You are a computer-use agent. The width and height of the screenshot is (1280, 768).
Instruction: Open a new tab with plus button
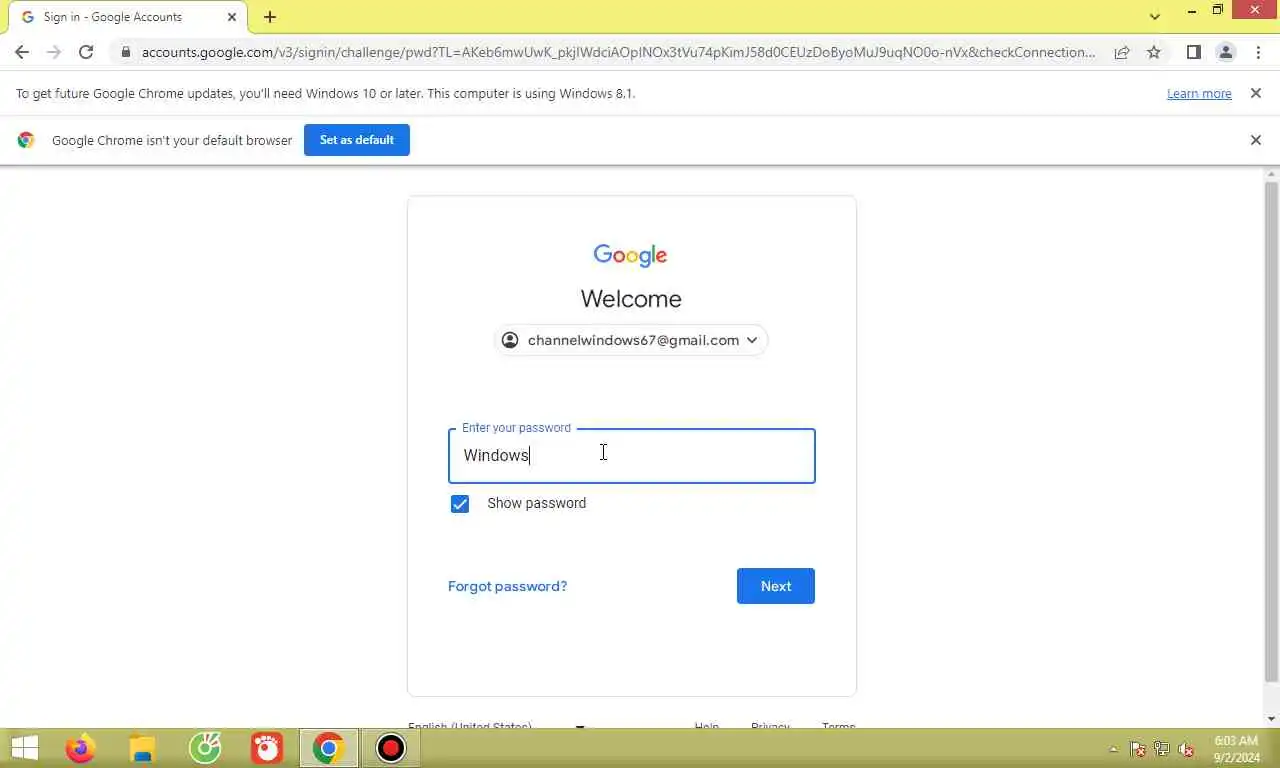[270, 17]
